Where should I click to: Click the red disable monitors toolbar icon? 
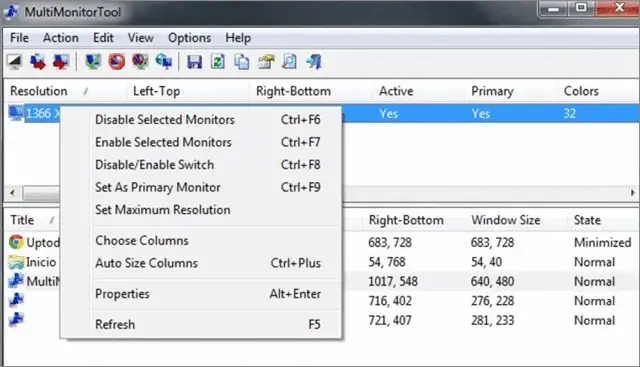pyautogui.click(x=117, y=62)
